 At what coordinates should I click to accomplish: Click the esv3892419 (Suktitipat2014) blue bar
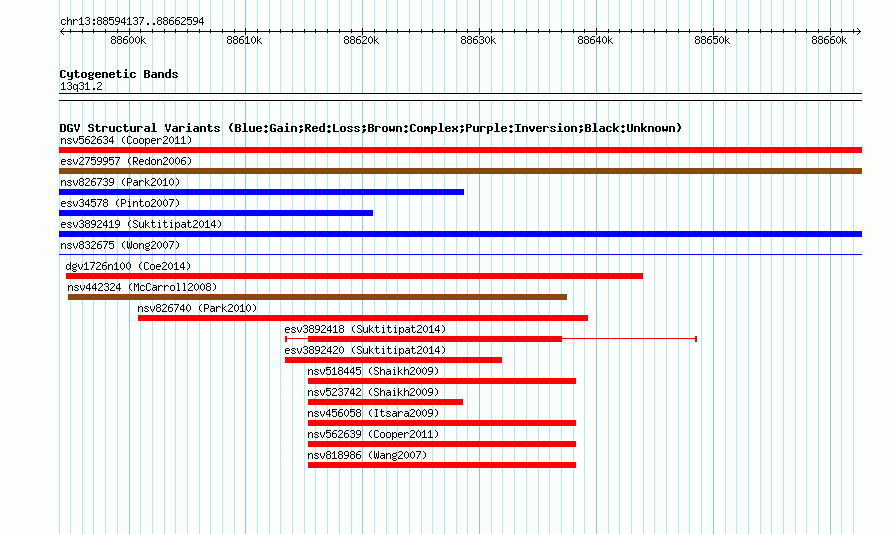coord(460,234)
